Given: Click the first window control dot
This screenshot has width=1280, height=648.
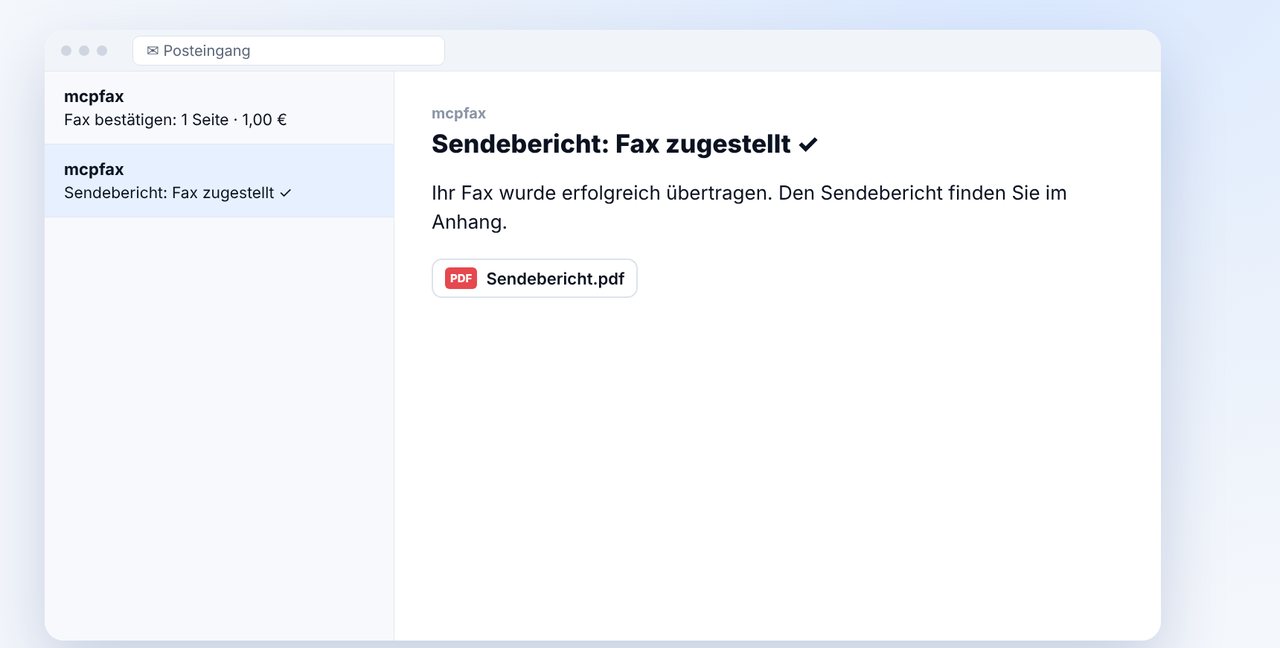Looking at the screenshot, I should click(66, 51).
